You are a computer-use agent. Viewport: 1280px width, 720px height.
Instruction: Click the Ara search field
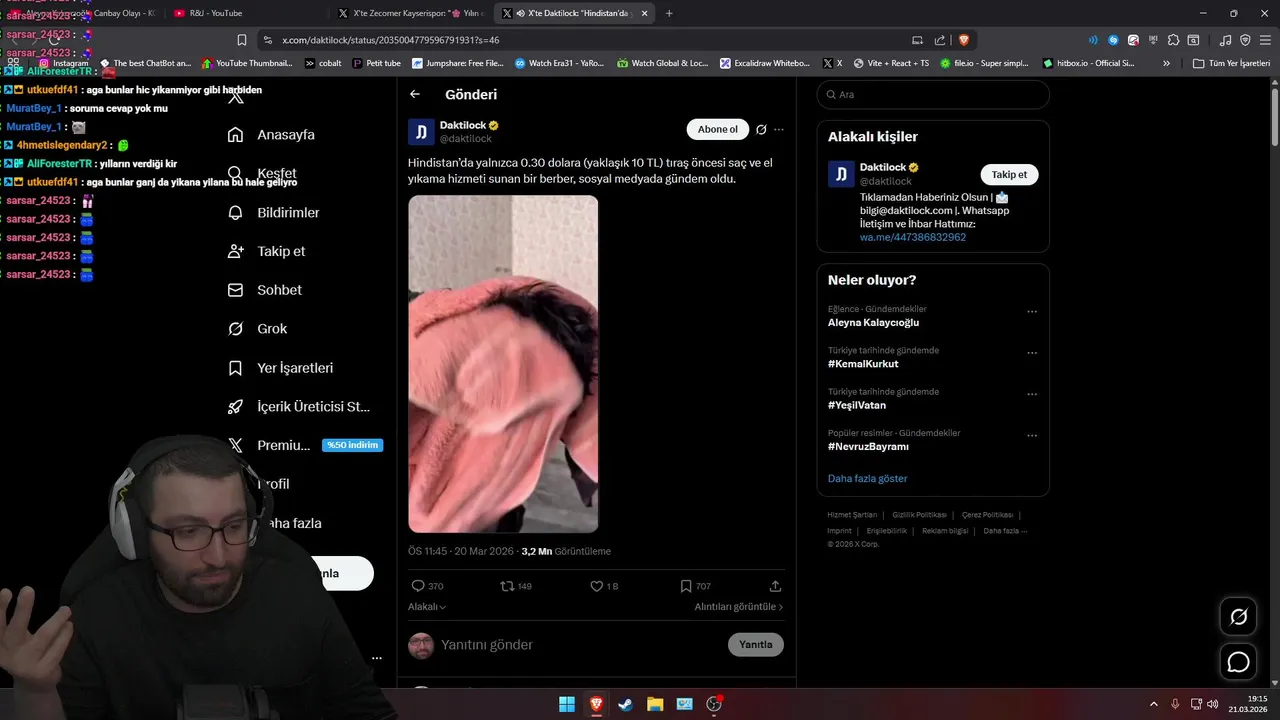[x=933, y=94]
